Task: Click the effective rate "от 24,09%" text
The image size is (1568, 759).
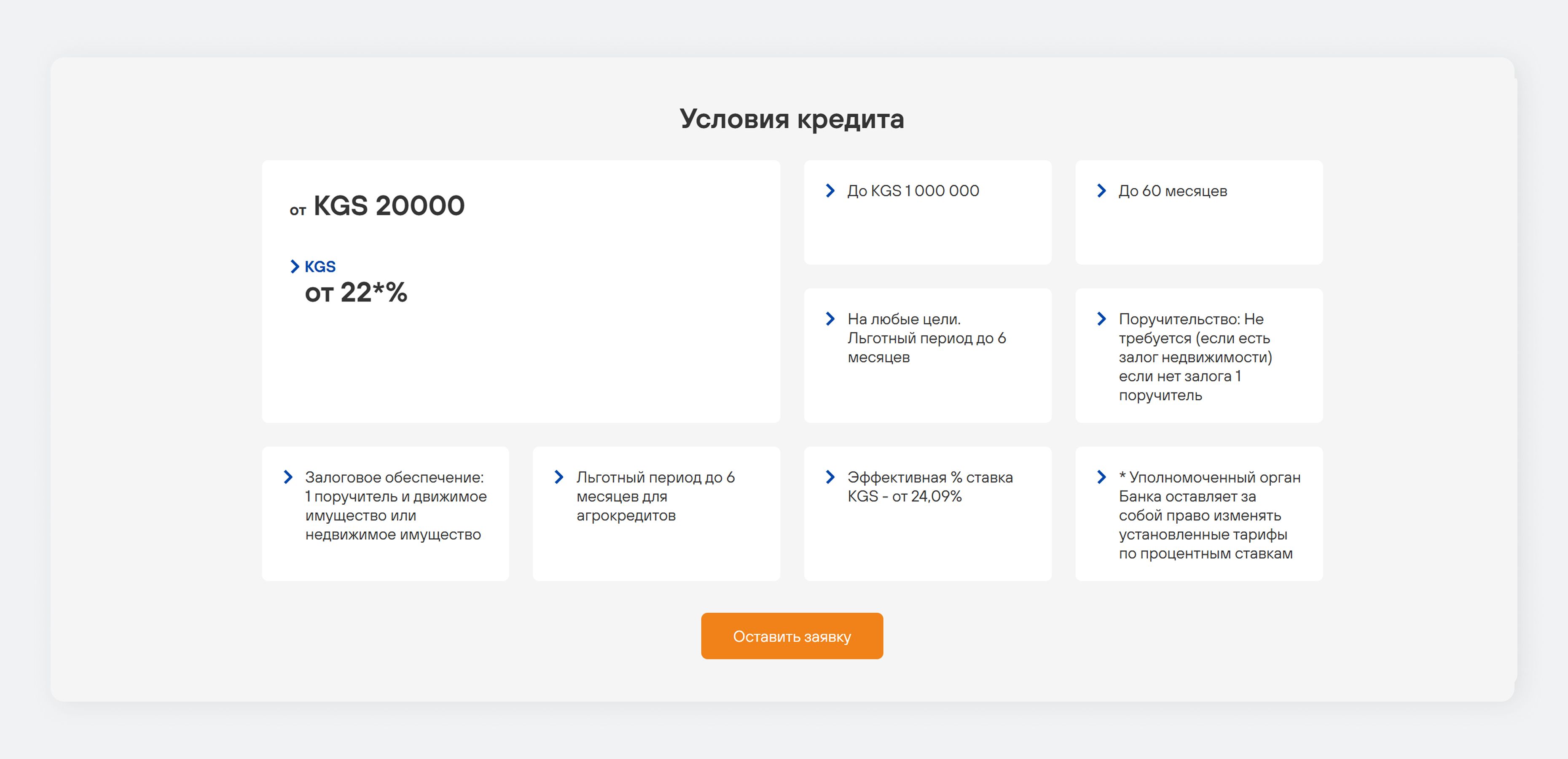Action: pyautogui.click(x=926, y=496)
